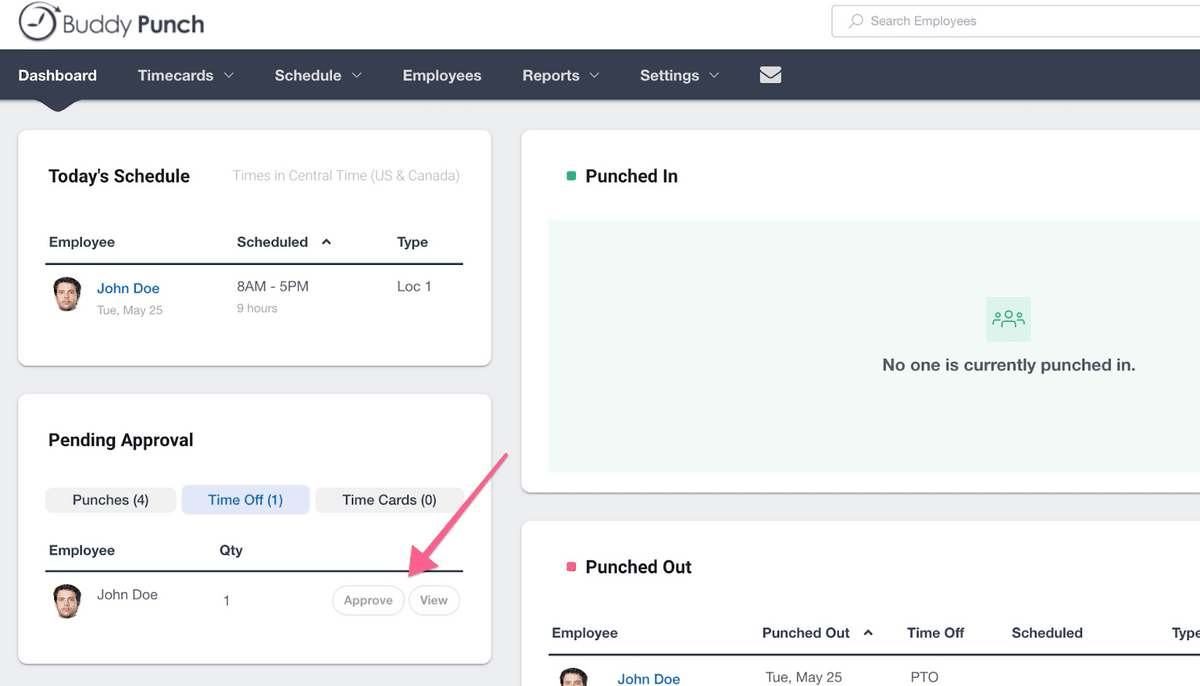Click the people icon in Punched In panel
The height and width of the screenshot is (686, 1200).
point(1008,319)
